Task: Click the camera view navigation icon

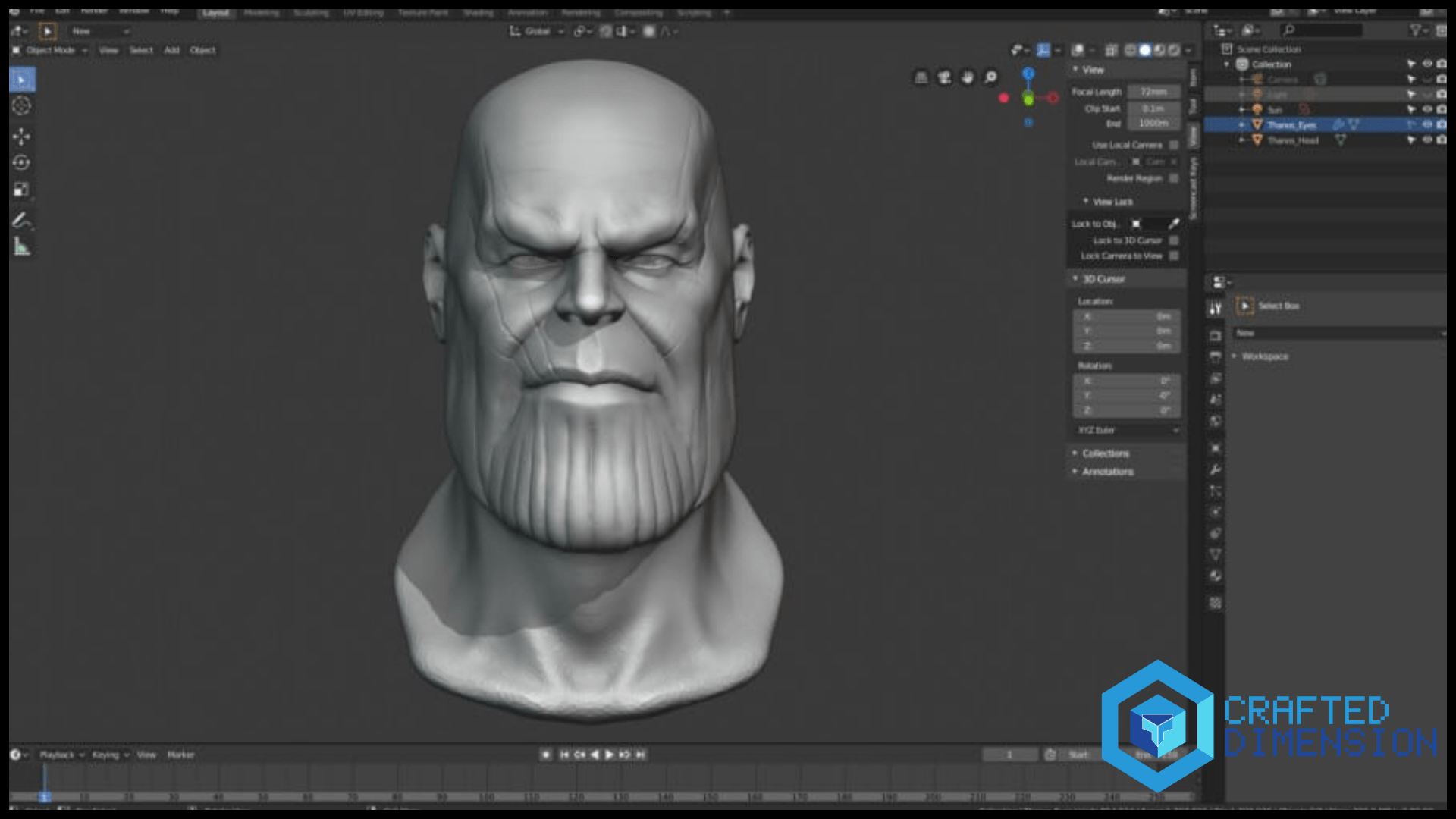Action: coord(944,77)
